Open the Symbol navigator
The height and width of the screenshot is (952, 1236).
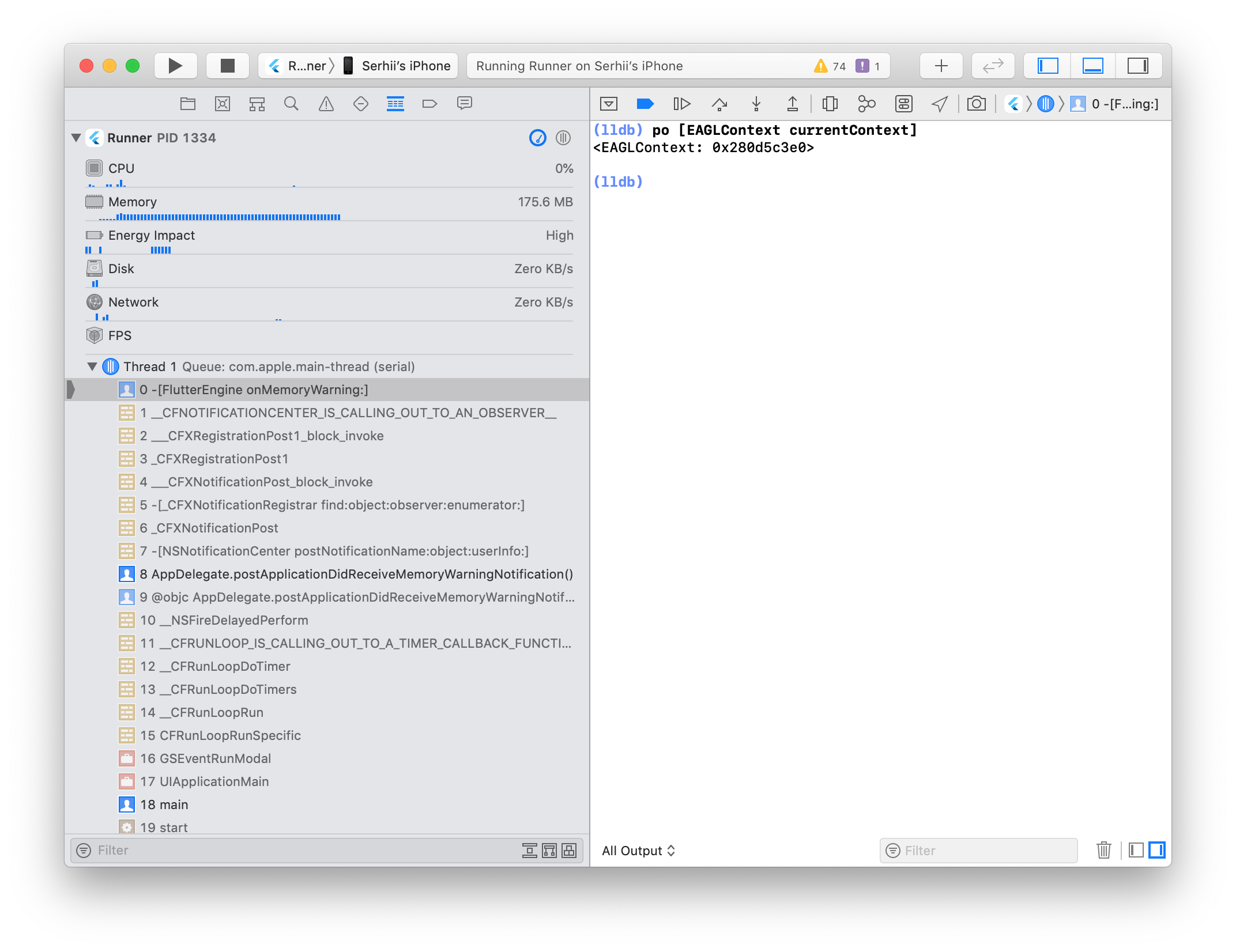coord(257,104)
